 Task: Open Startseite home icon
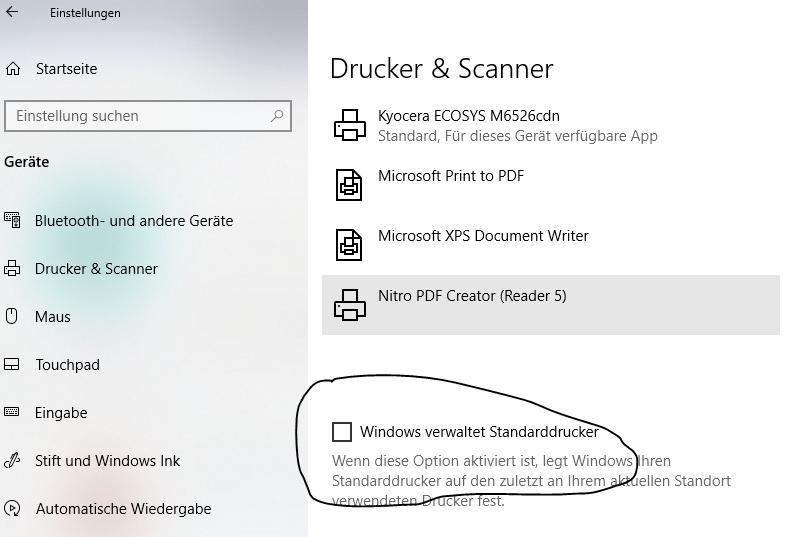coord(13,69)
